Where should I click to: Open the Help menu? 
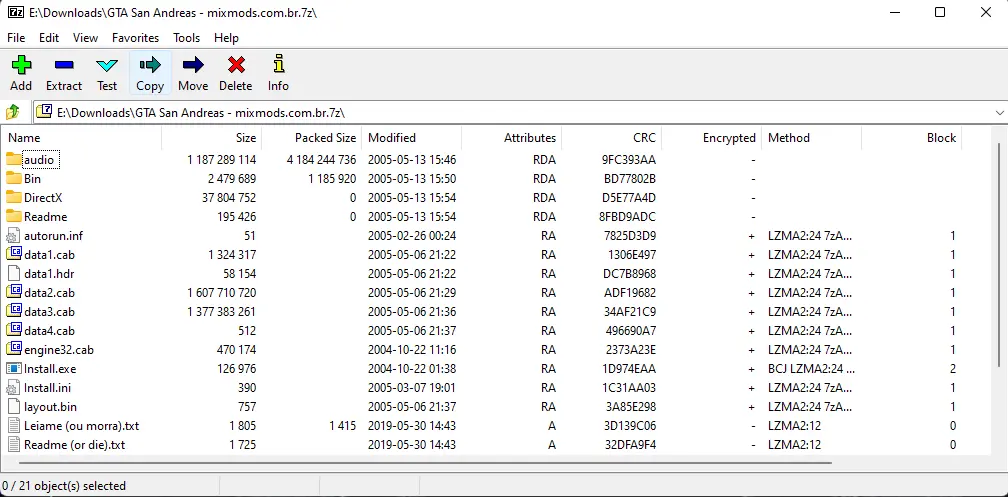click(226, 38)
